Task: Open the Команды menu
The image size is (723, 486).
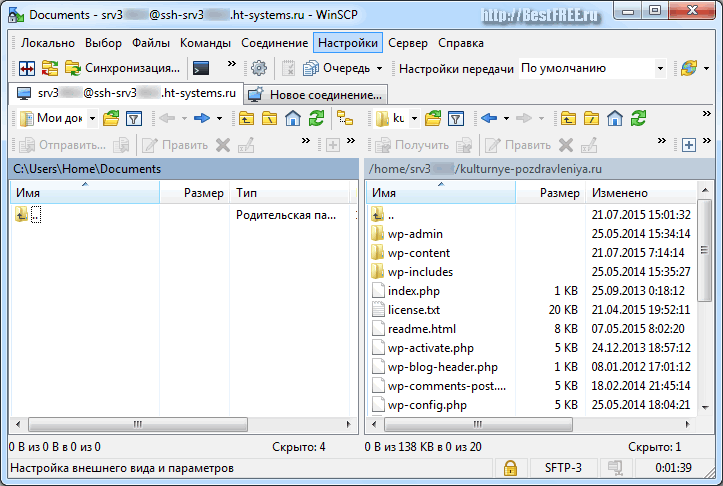Action: pyautogui.click(x=205, y=43)
